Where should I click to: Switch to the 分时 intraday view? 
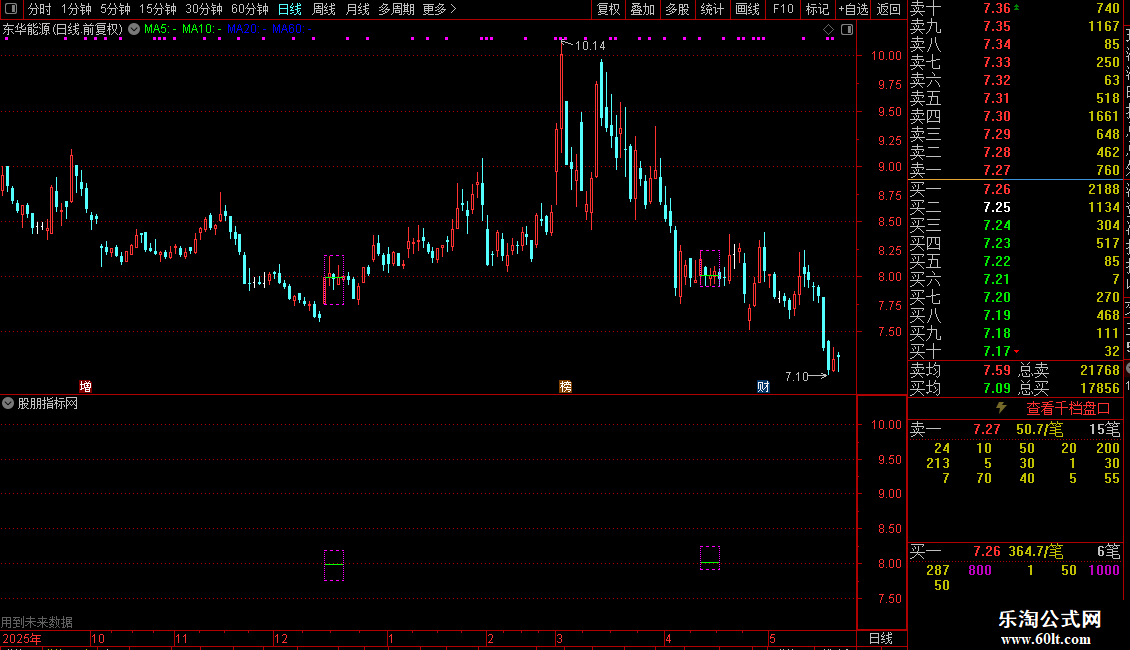40,9
